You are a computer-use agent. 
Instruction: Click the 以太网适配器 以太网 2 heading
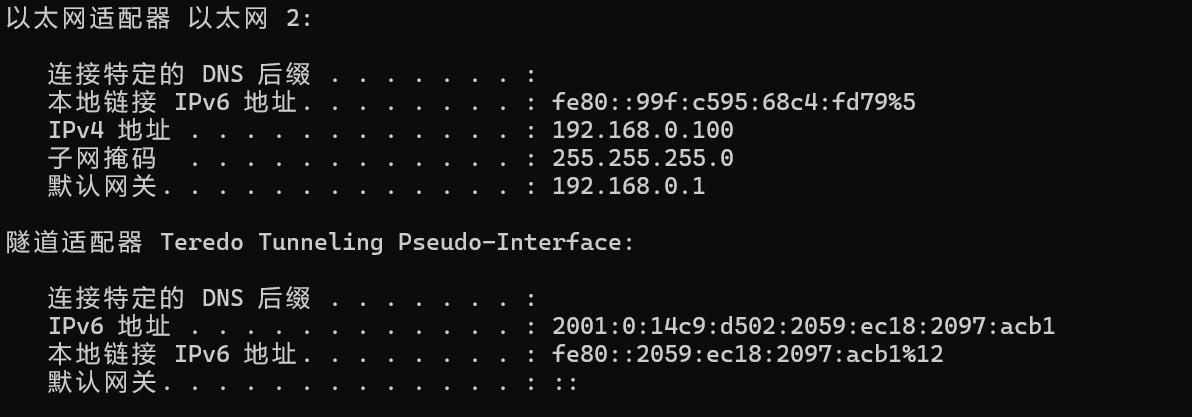159,18
